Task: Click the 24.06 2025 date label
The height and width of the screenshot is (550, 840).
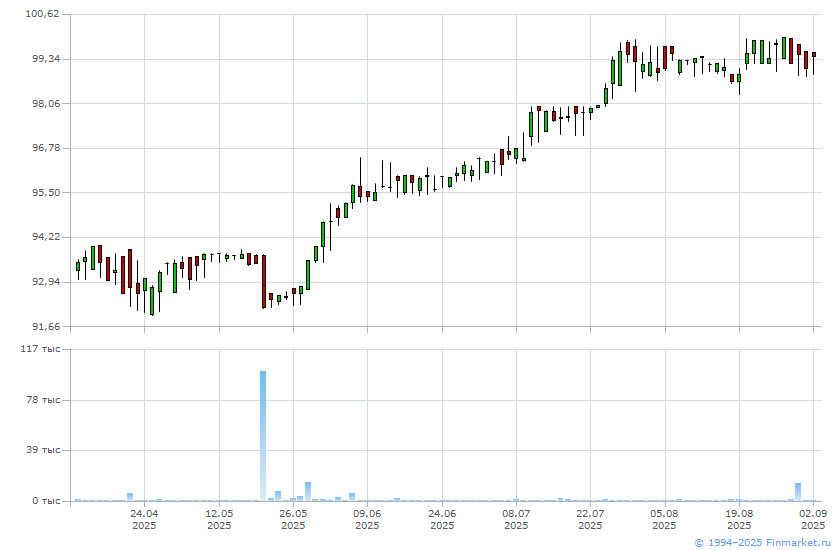Action: 442,519
